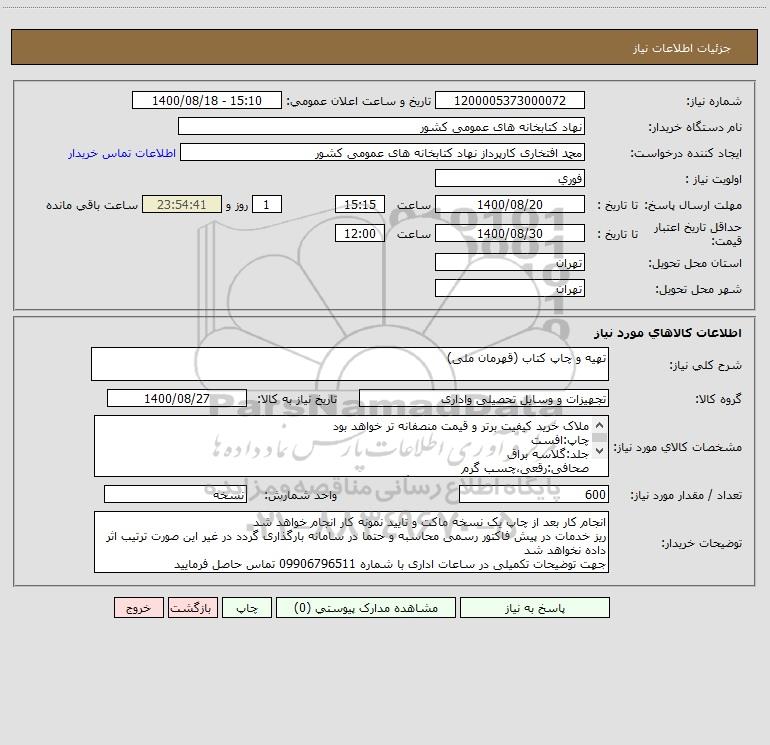Click specifications text line چاپ:افست
Screen dimensions: 770x745
559,440
